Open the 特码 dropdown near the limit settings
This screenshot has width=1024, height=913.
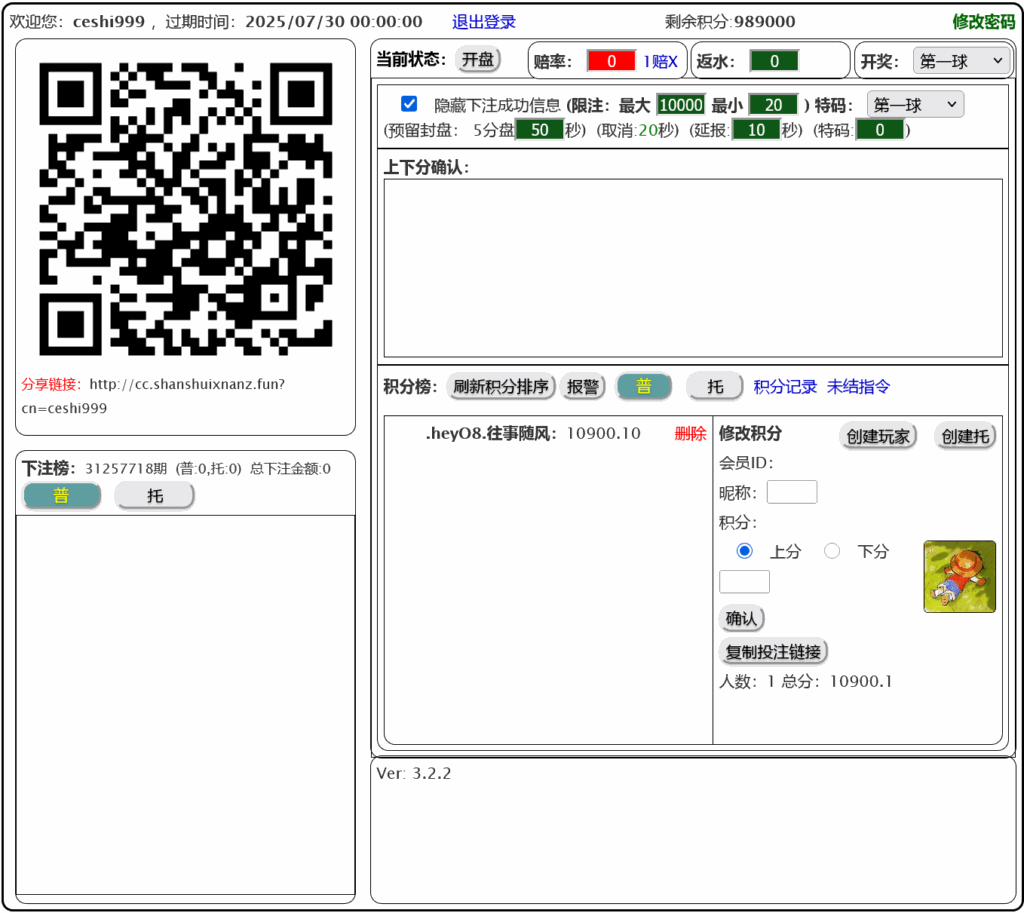pos(914,104)
